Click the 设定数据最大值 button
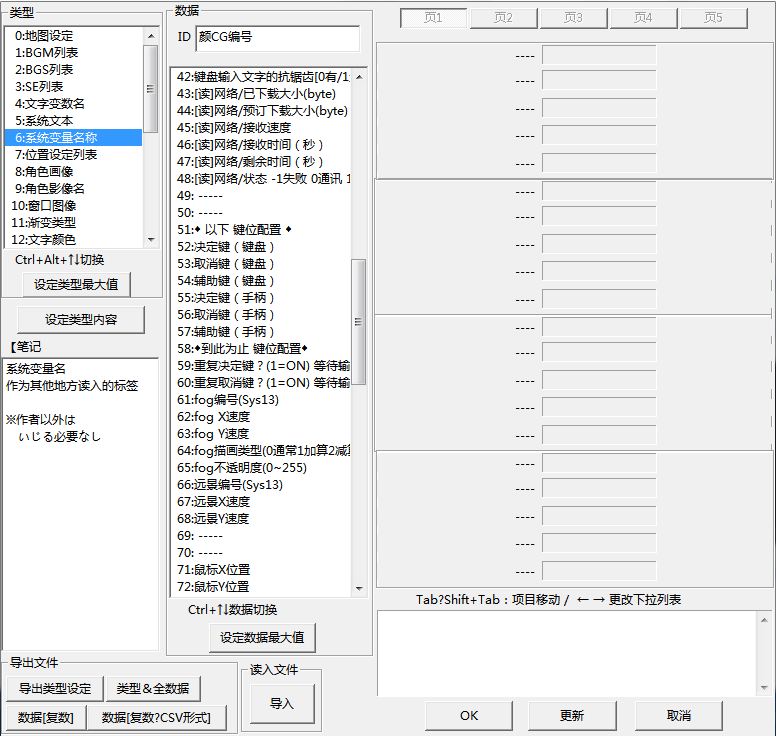 tap(262, 638)
